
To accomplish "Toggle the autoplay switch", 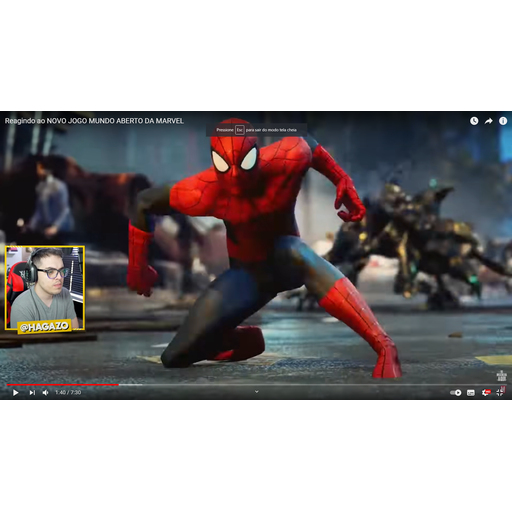I will click(456, 393).
